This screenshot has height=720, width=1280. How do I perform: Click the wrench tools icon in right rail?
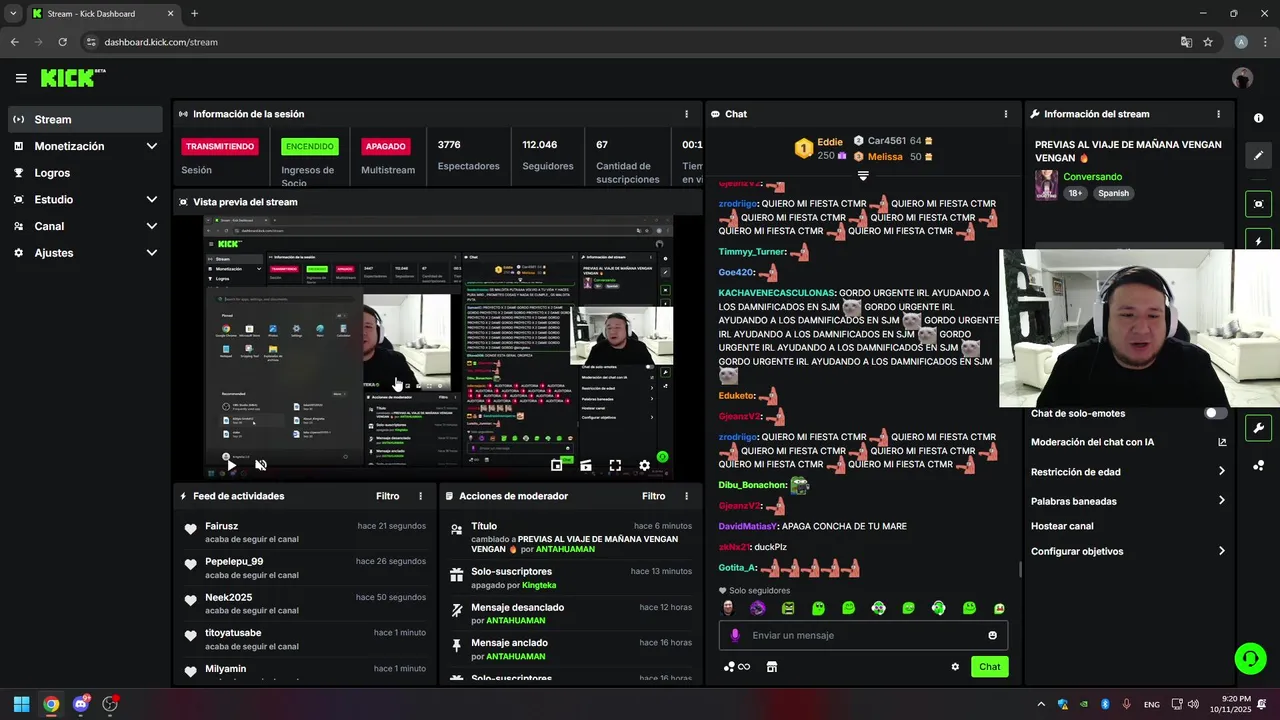tap(1258, 428)
